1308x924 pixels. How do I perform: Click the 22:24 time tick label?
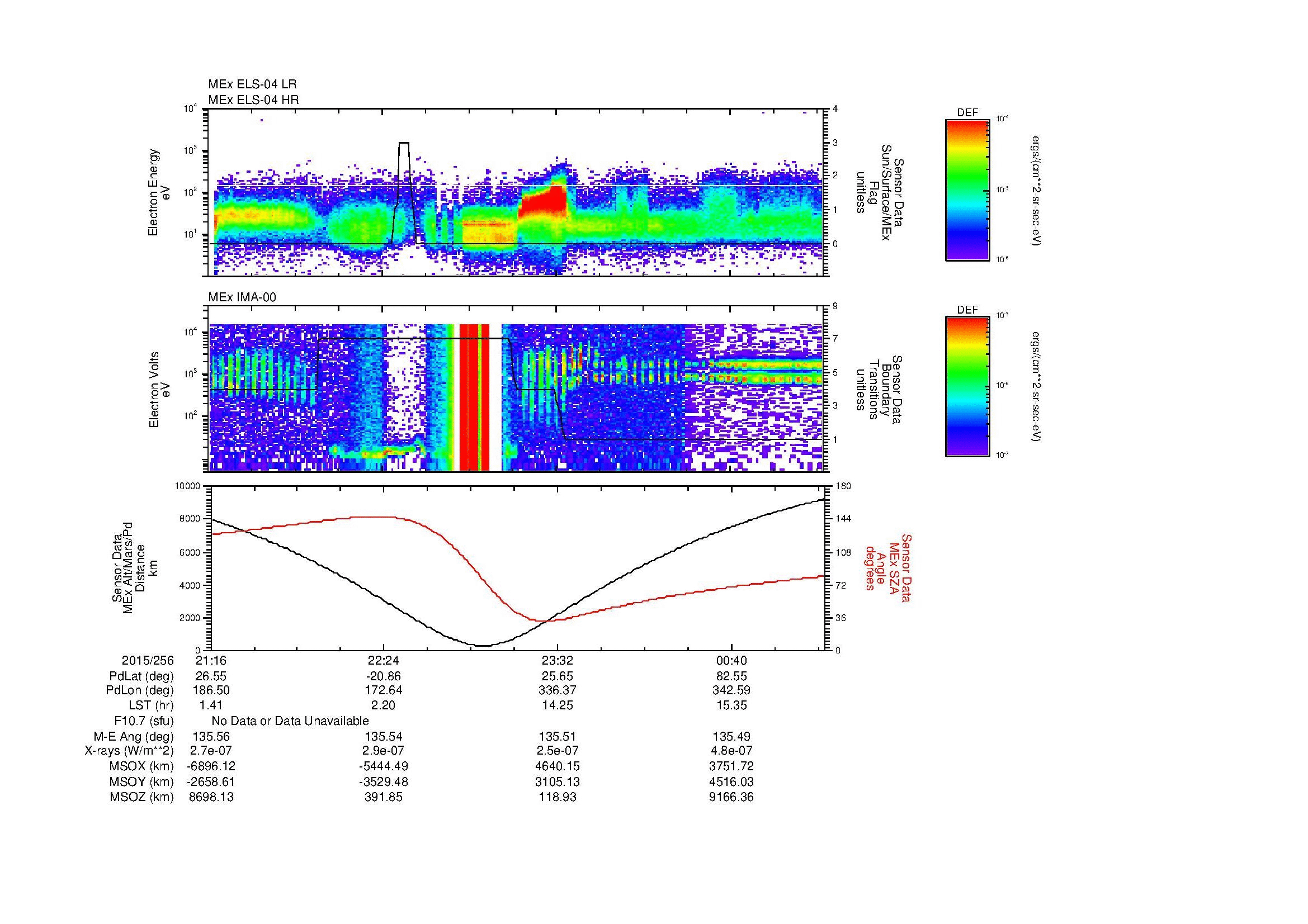pos(384,660)
